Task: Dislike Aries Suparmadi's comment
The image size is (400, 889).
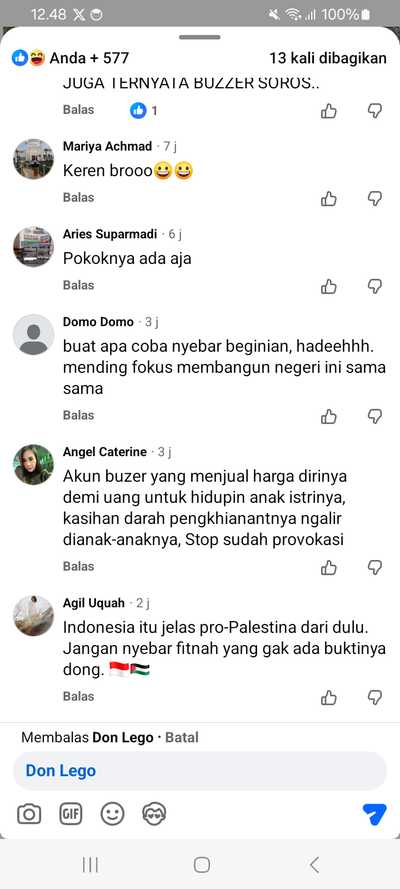Action: click(375, 286)
